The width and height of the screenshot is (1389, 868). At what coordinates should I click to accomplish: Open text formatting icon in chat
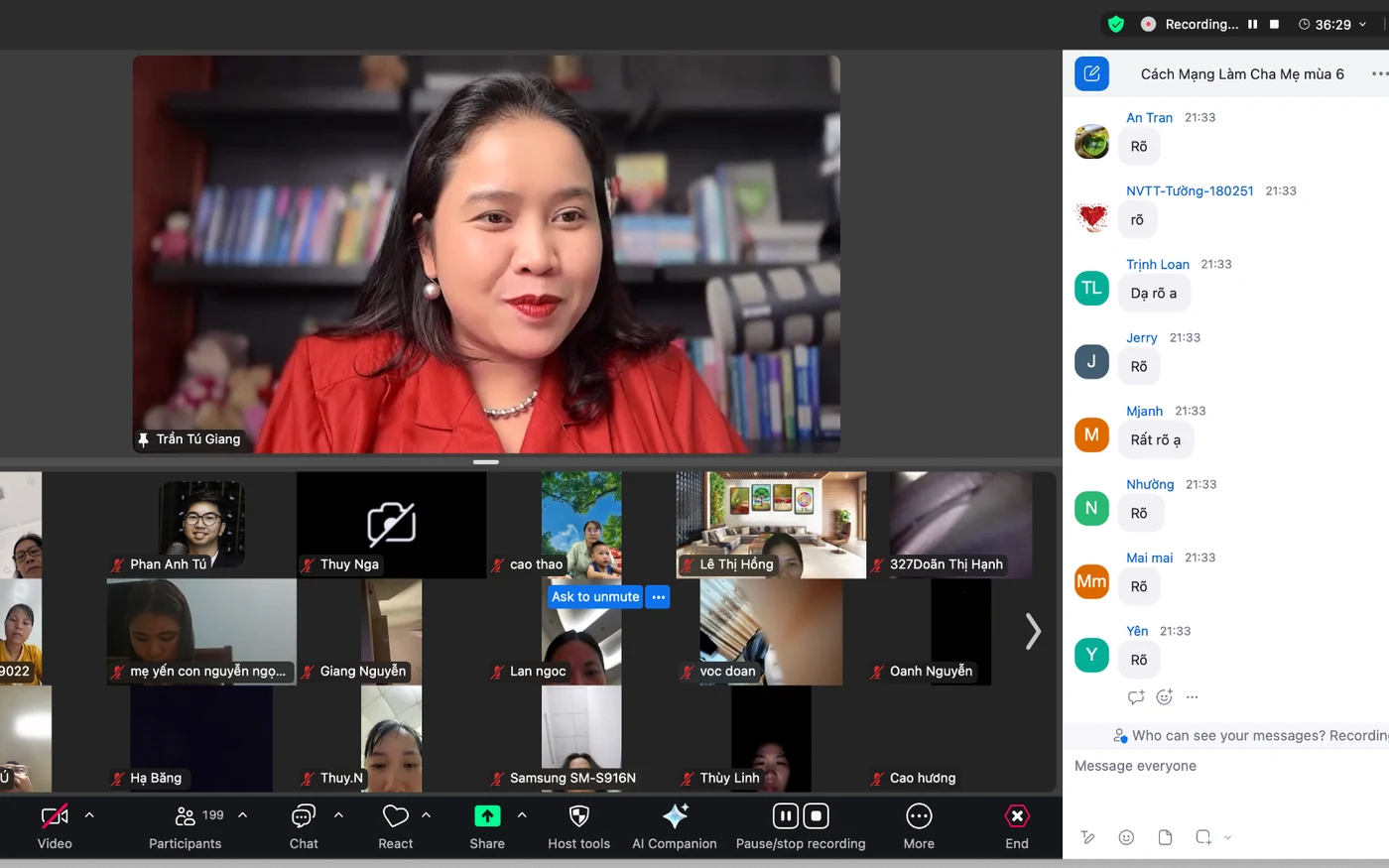point(1088,837)
